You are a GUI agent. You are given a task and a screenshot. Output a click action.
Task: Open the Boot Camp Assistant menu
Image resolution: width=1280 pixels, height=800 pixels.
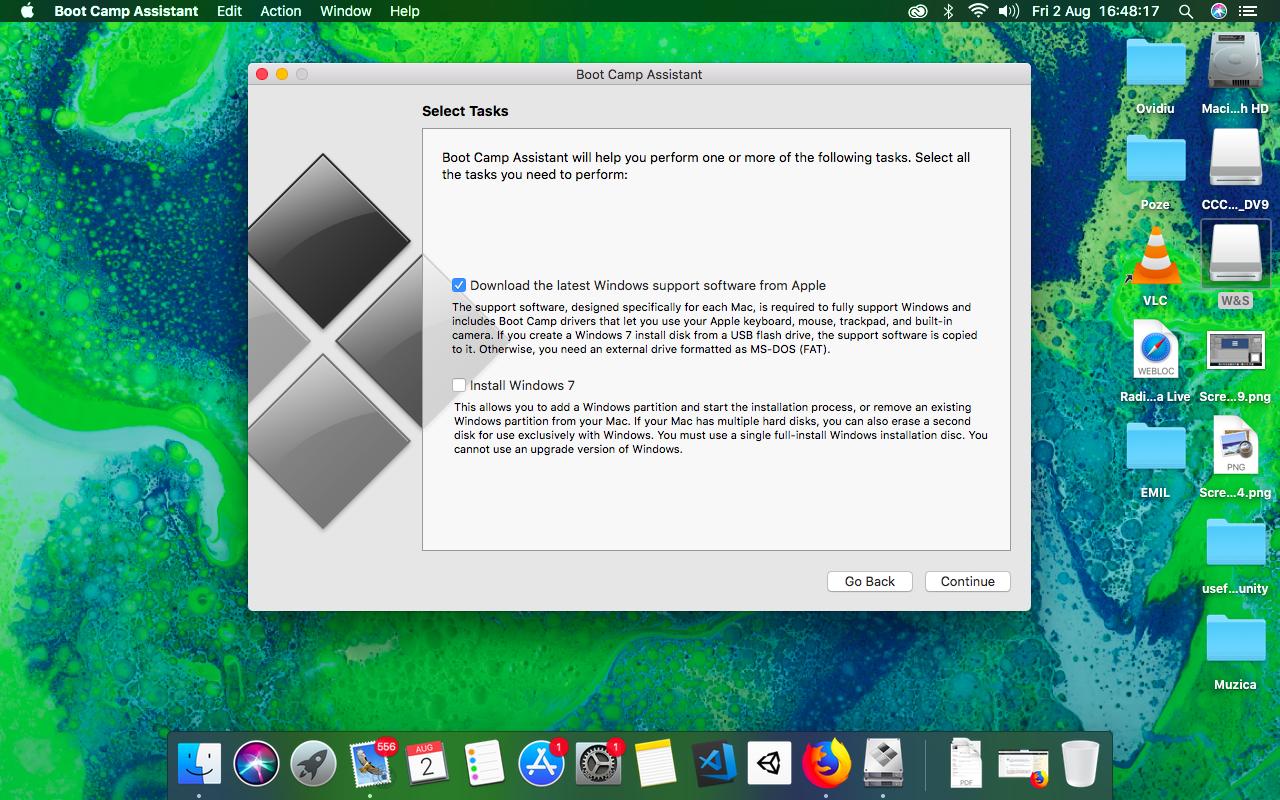pos(126,11)
